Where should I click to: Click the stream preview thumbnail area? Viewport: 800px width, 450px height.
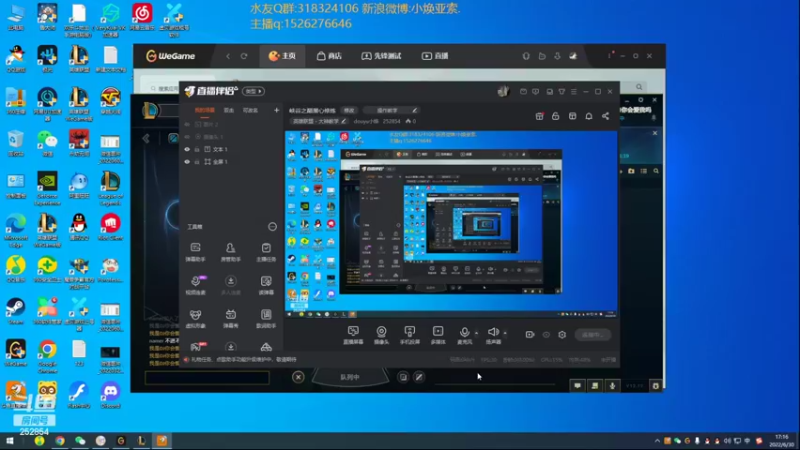(x=451, y=224)
